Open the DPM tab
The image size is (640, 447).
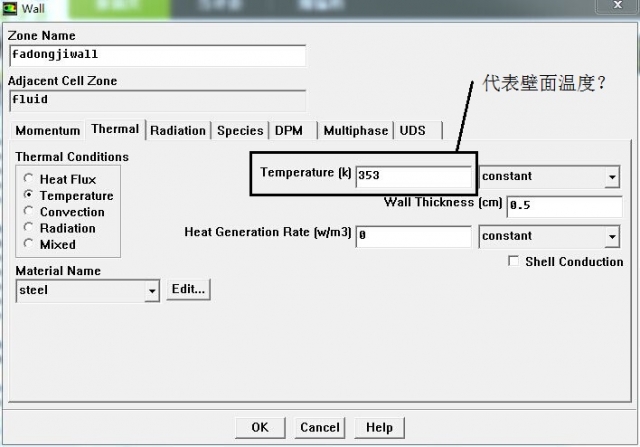point(289,131)
